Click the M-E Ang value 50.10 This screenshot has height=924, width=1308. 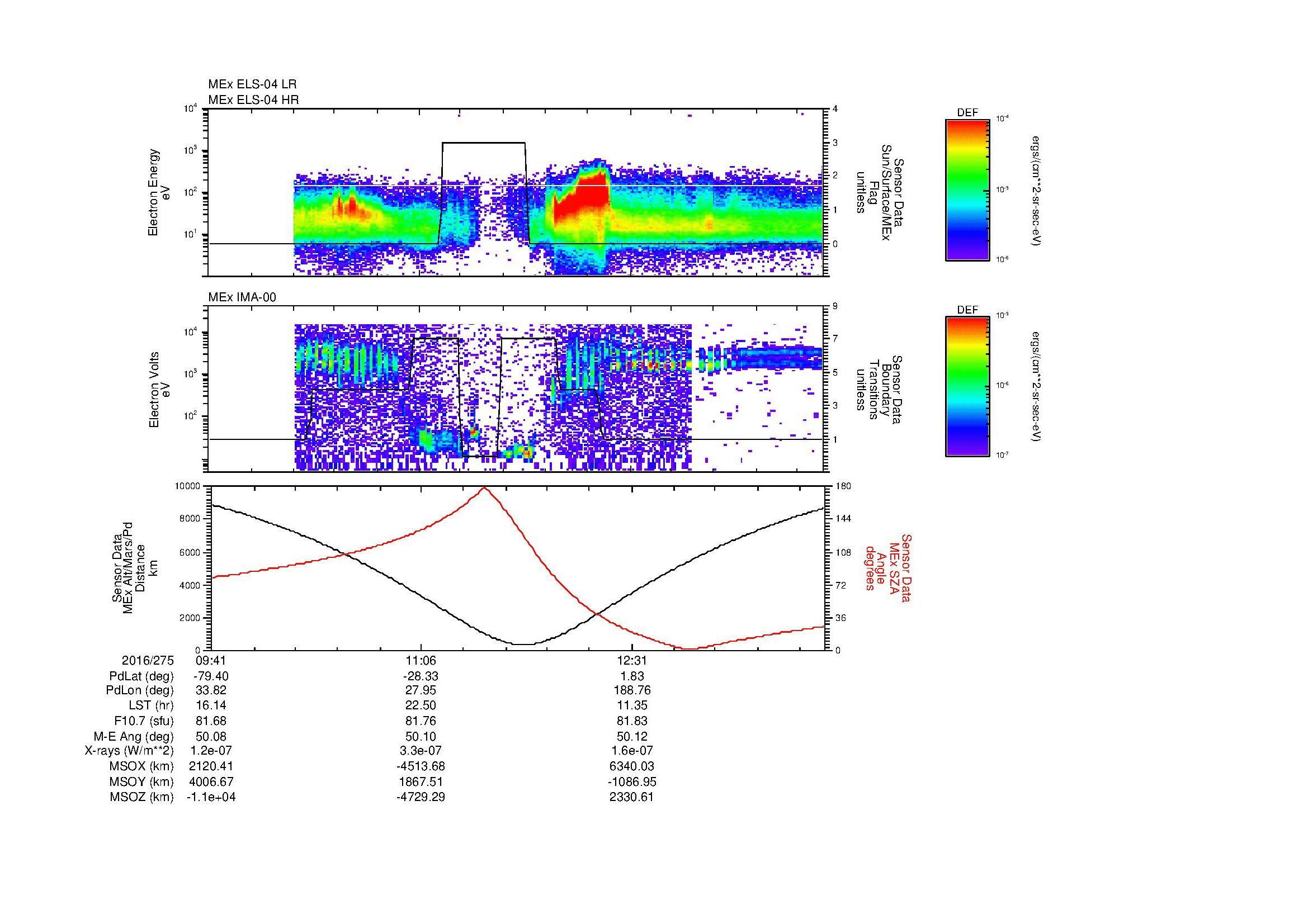(x=421, y=737)
